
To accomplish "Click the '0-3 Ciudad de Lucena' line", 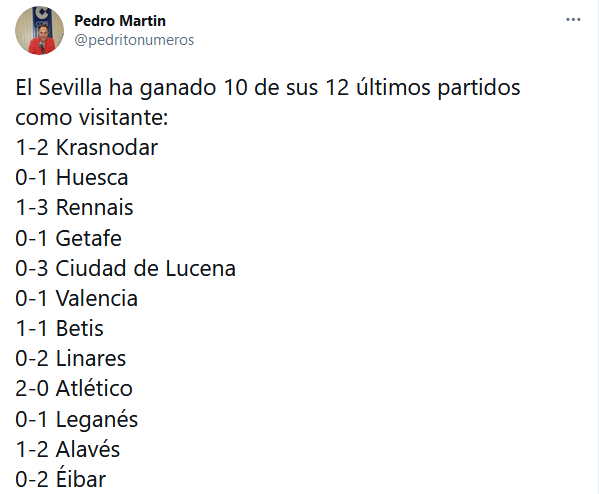I will pos(125,268).
